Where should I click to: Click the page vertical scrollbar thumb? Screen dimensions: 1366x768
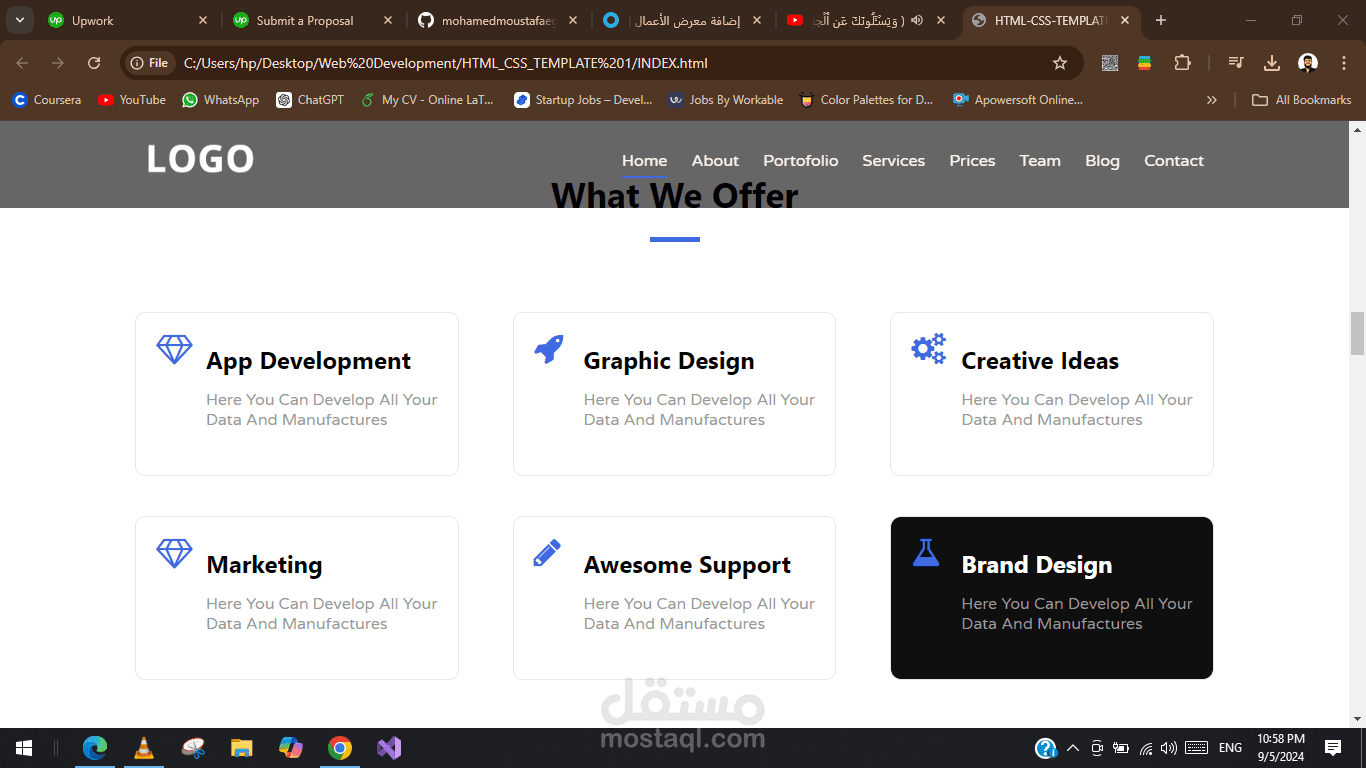(1357, 333)
